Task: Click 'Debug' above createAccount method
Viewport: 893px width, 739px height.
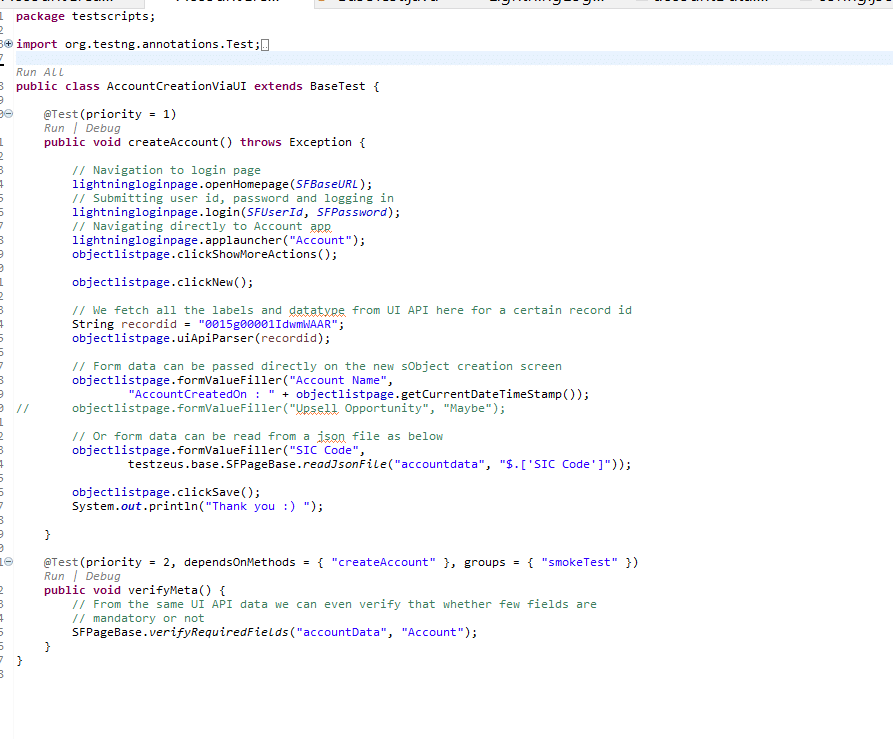Action: 103,128
